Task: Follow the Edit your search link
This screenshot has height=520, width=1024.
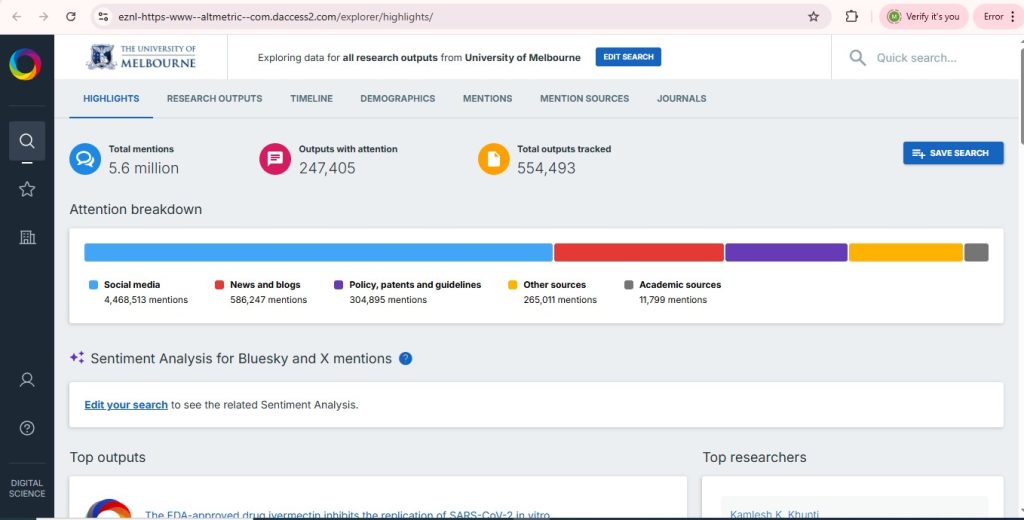Action: (126, 405)
